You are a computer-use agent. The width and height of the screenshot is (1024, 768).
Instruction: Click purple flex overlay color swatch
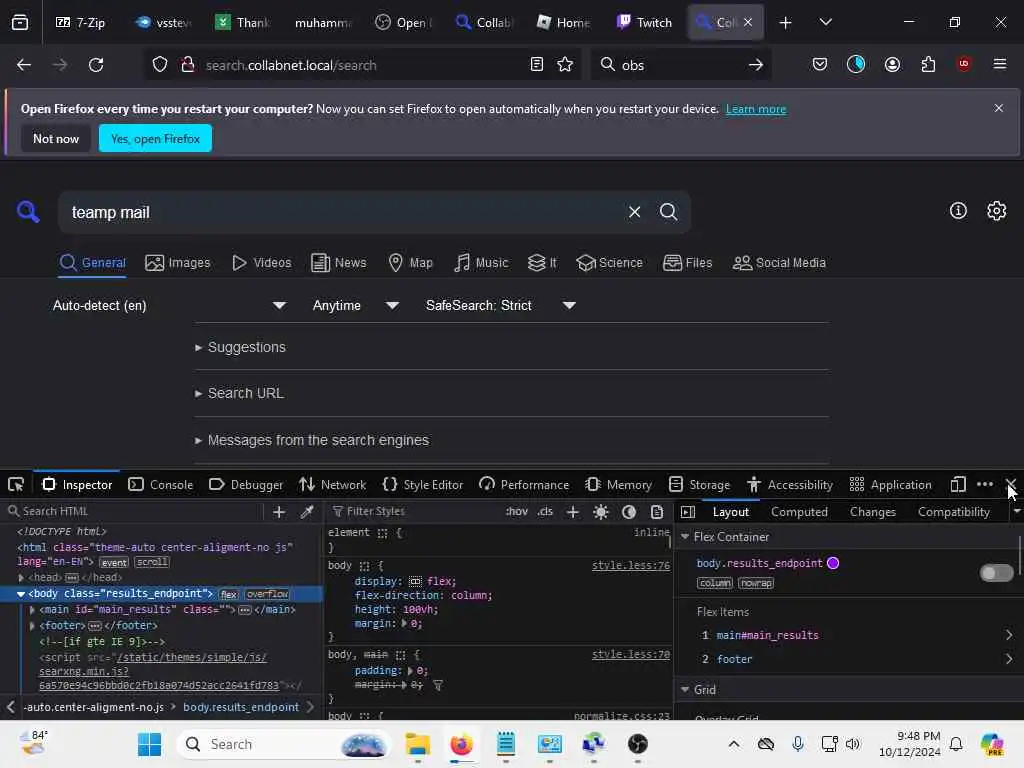click(833, 563)
